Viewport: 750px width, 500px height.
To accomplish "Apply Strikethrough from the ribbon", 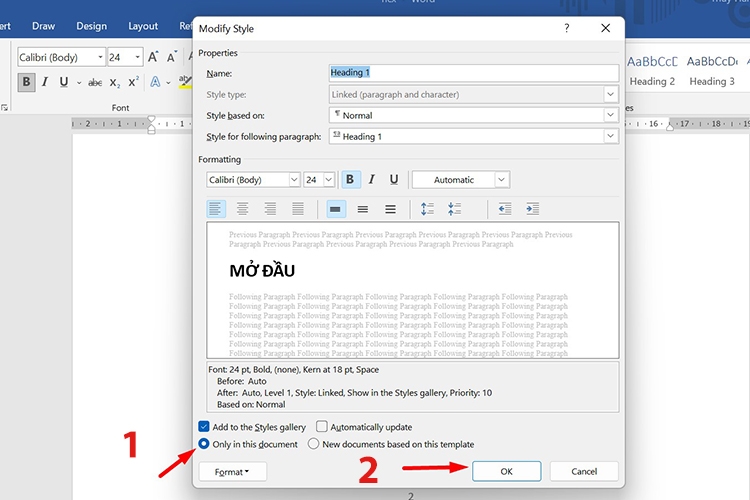I will pyautogui.click(x=95, y=83).
